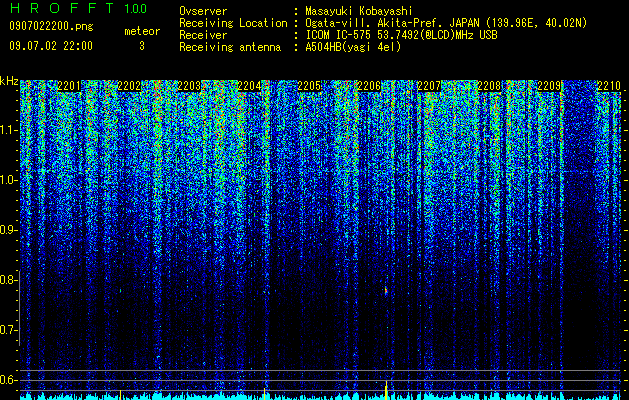The image size is (629, 400).
Task: Click the yellow meteor marker below 2204
Action: pyautogui.click(x=264, y=394)
